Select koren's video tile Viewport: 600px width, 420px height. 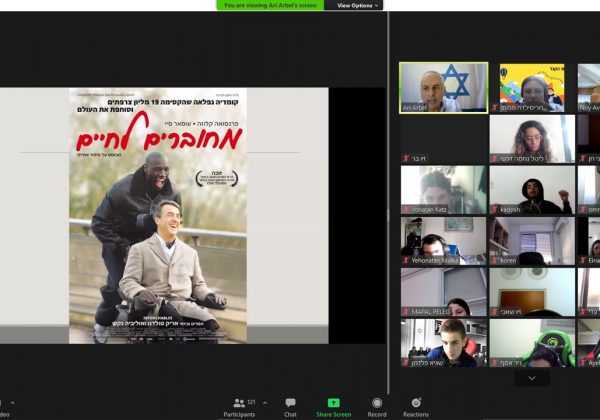[532, 241]
